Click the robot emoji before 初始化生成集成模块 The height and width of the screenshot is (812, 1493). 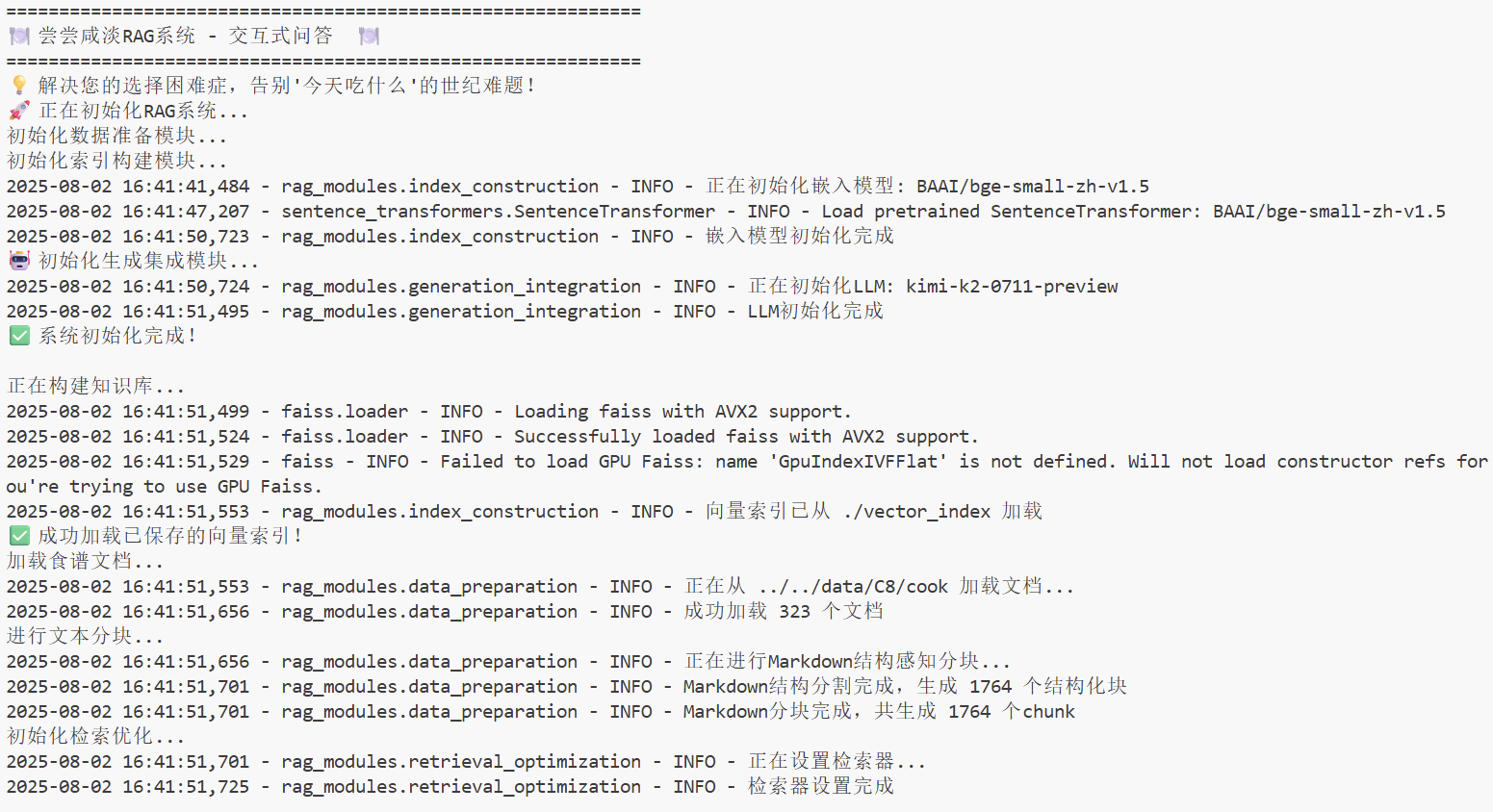[19, 261]
